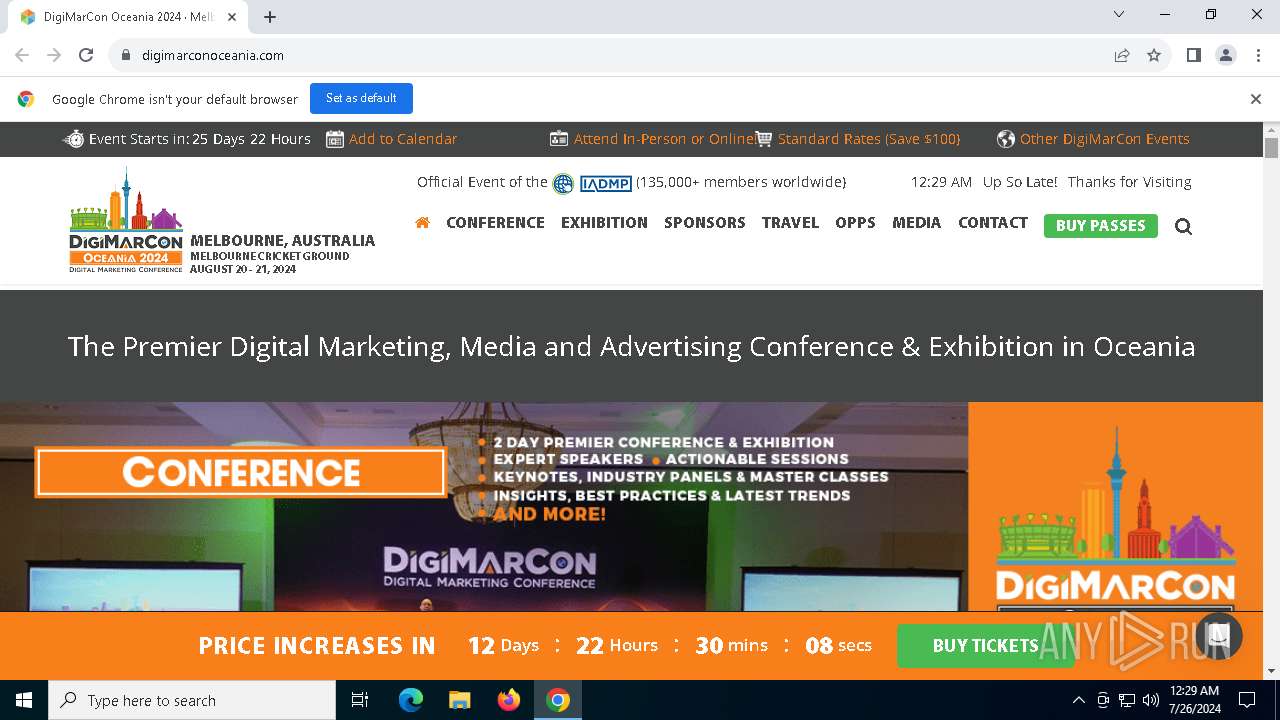The image size is (1280, 720).
Task: Open the TRAVEL menu
Action: 790,223
